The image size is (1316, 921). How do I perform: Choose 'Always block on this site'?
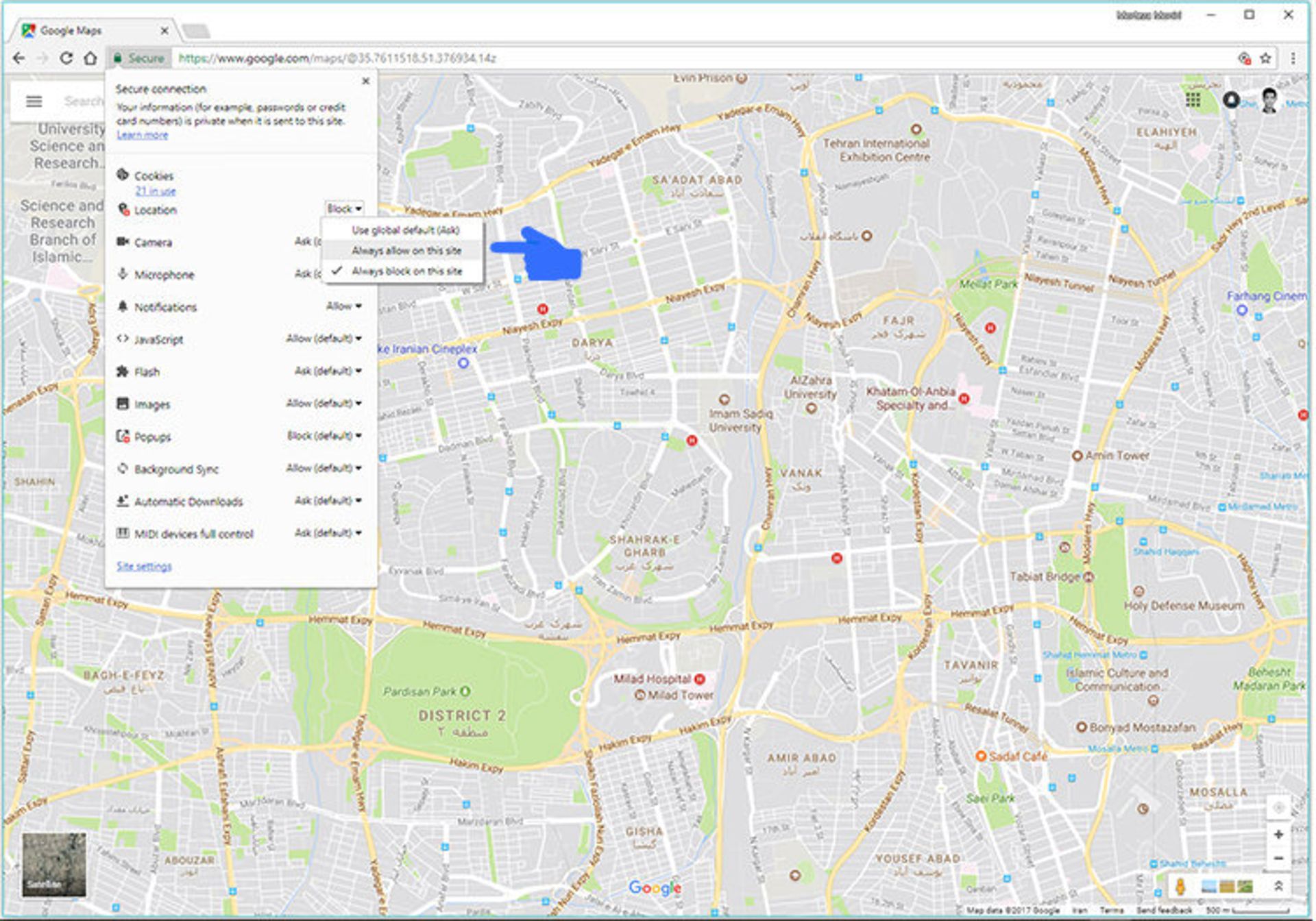pyautogui.click(x=403, y=271)
